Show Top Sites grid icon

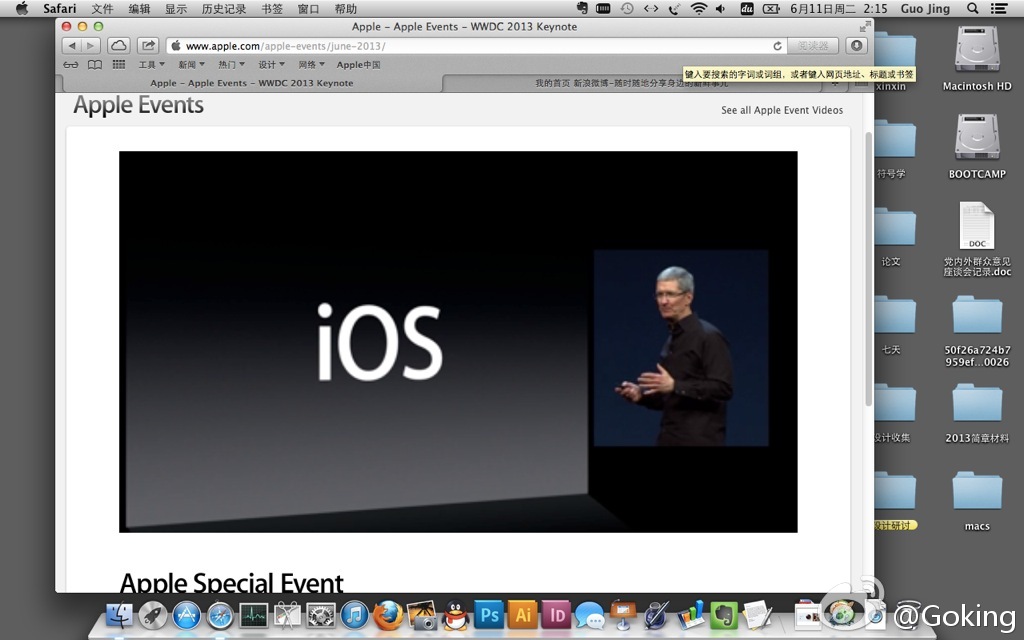pos(119,65)
